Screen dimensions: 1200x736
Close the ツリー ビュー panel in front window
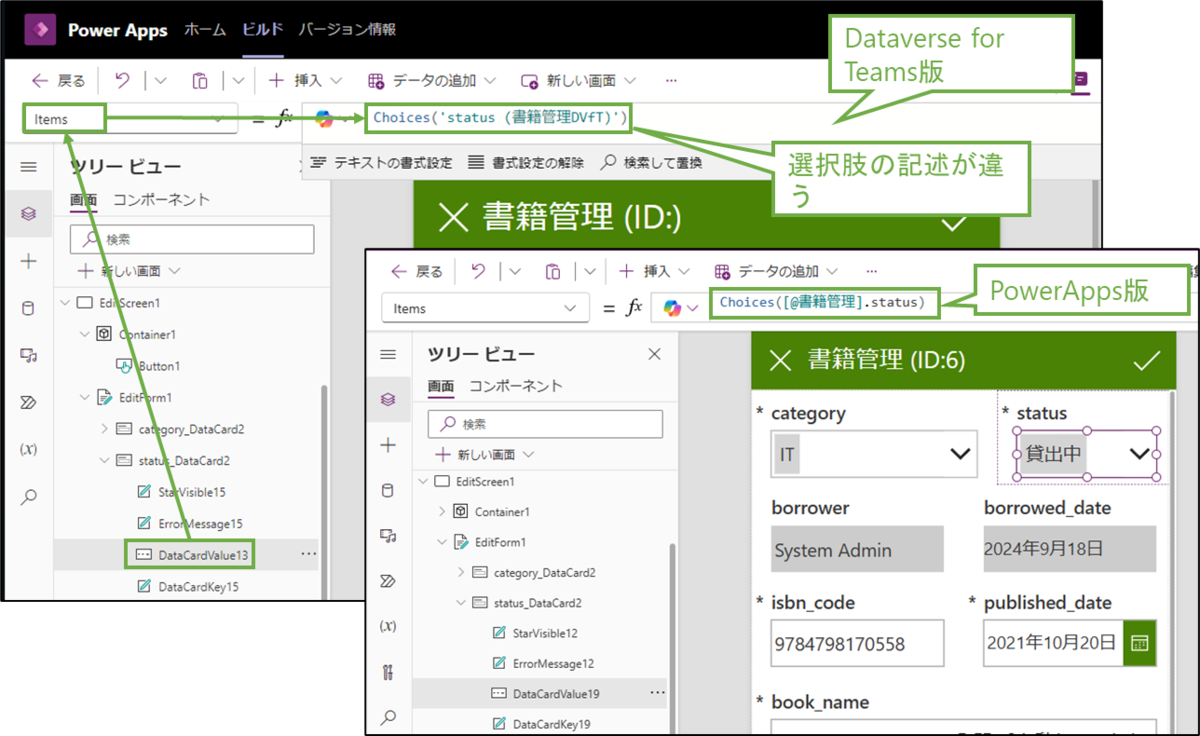[655, 354]
